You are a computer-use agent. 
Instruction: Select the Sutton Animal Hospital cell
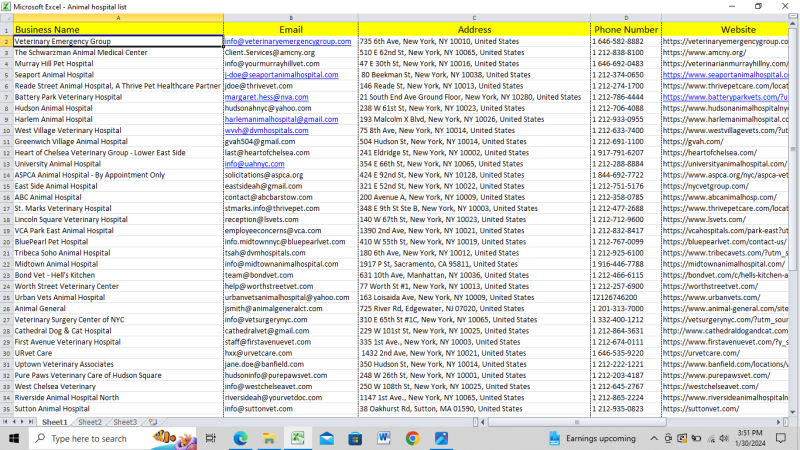(x=118, y=409)
